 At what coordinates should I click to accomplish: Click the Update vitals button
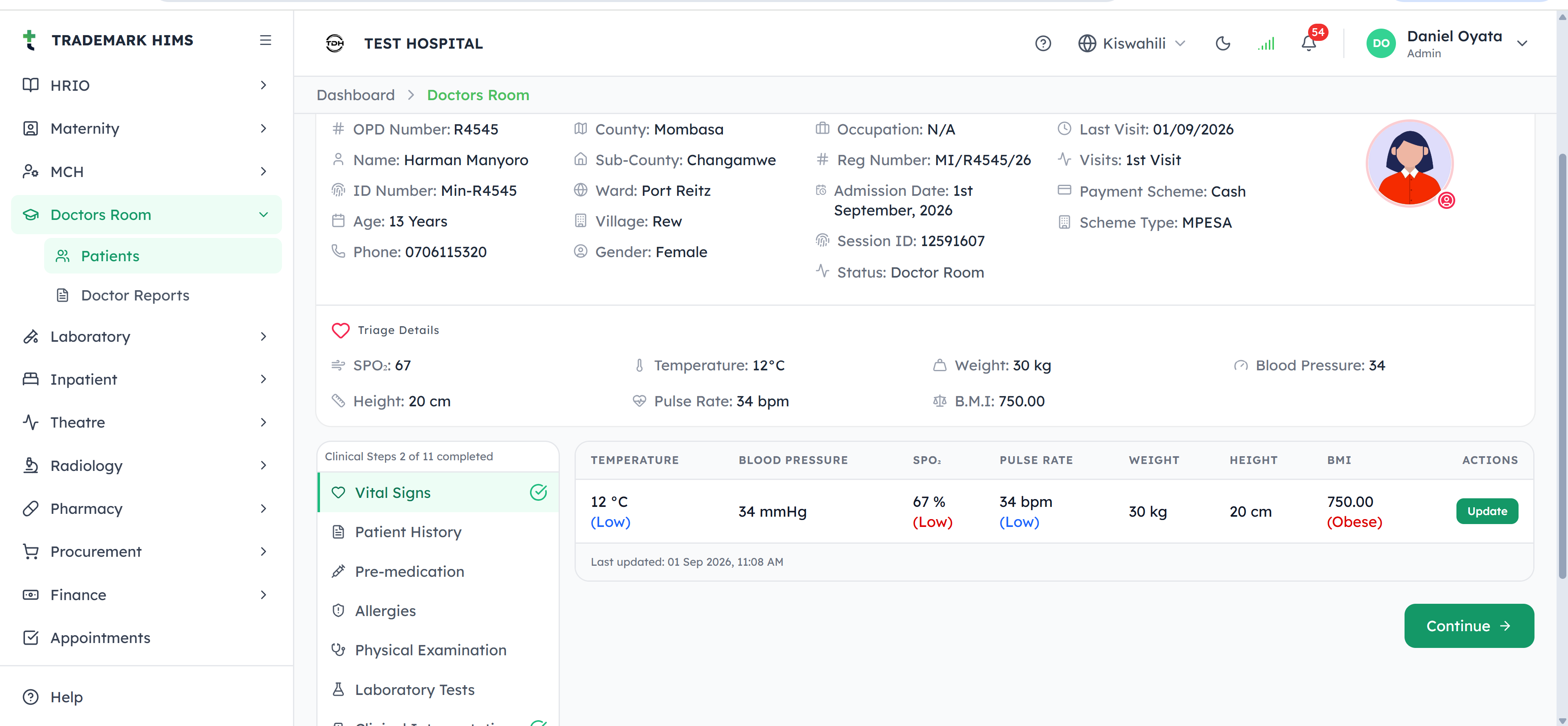click(x=1486, y=511)
